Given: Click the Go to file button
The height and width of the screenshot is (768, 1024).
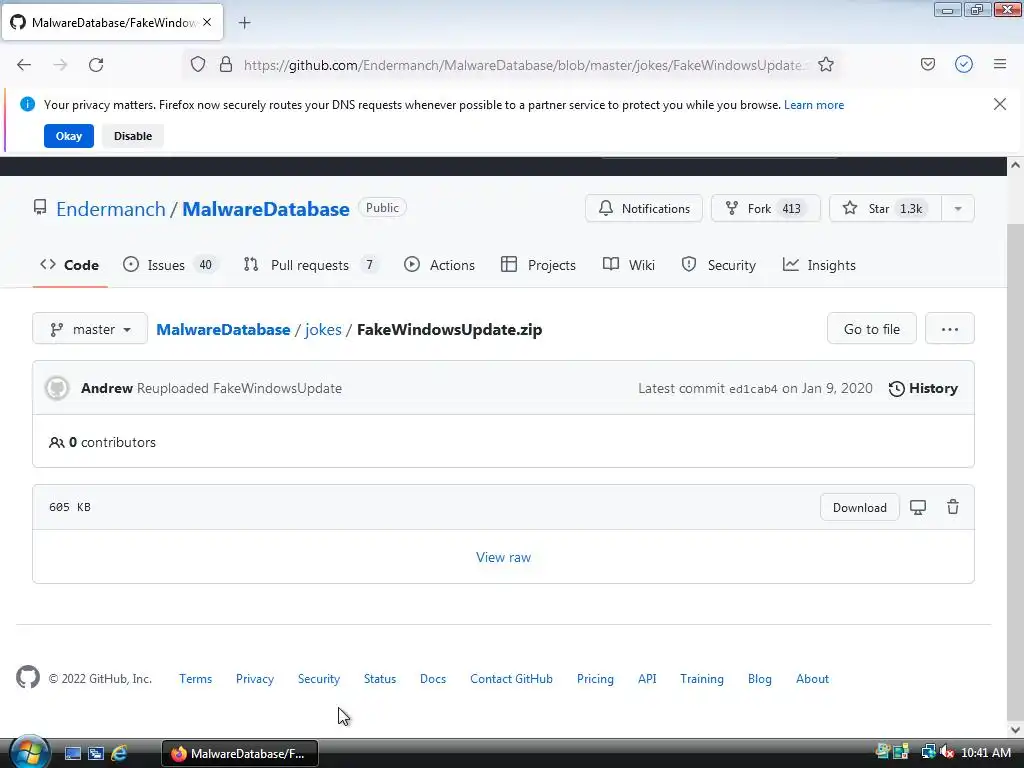Looking at the screenshot, I should pos(872,328).
